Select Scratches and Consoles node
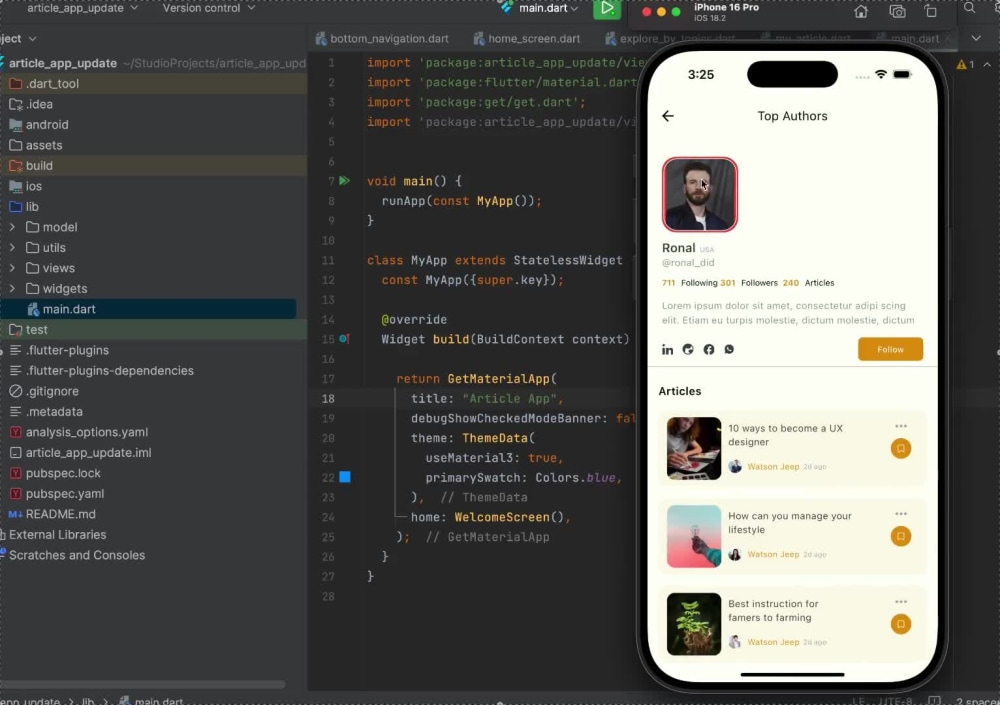This screenshot has width=1000, height=705. [x=76, y=555]
